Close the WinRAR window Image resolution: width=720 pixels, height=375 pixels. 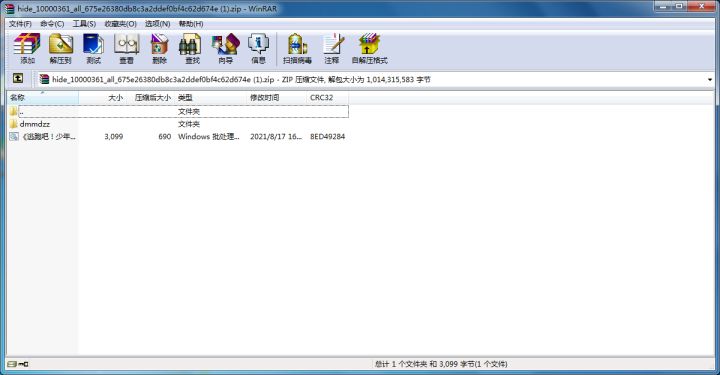(x=701, y=6)
